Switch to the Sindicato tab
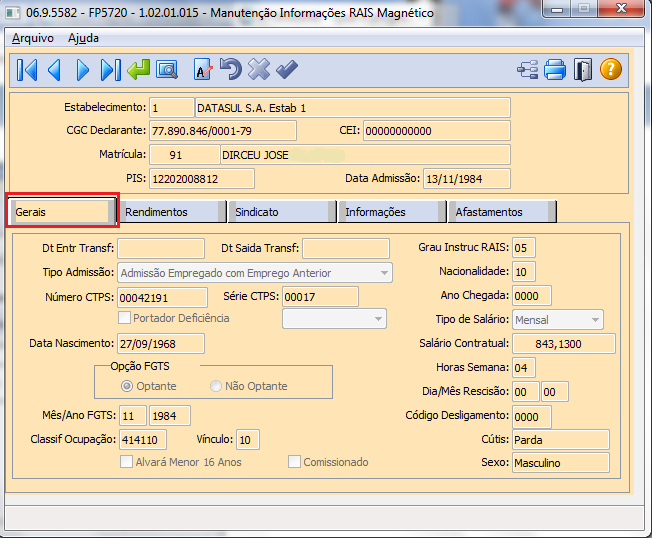Image resolution: width=652 pixels, height=538 pixels. pyautogui.click(x=283, y=212)
